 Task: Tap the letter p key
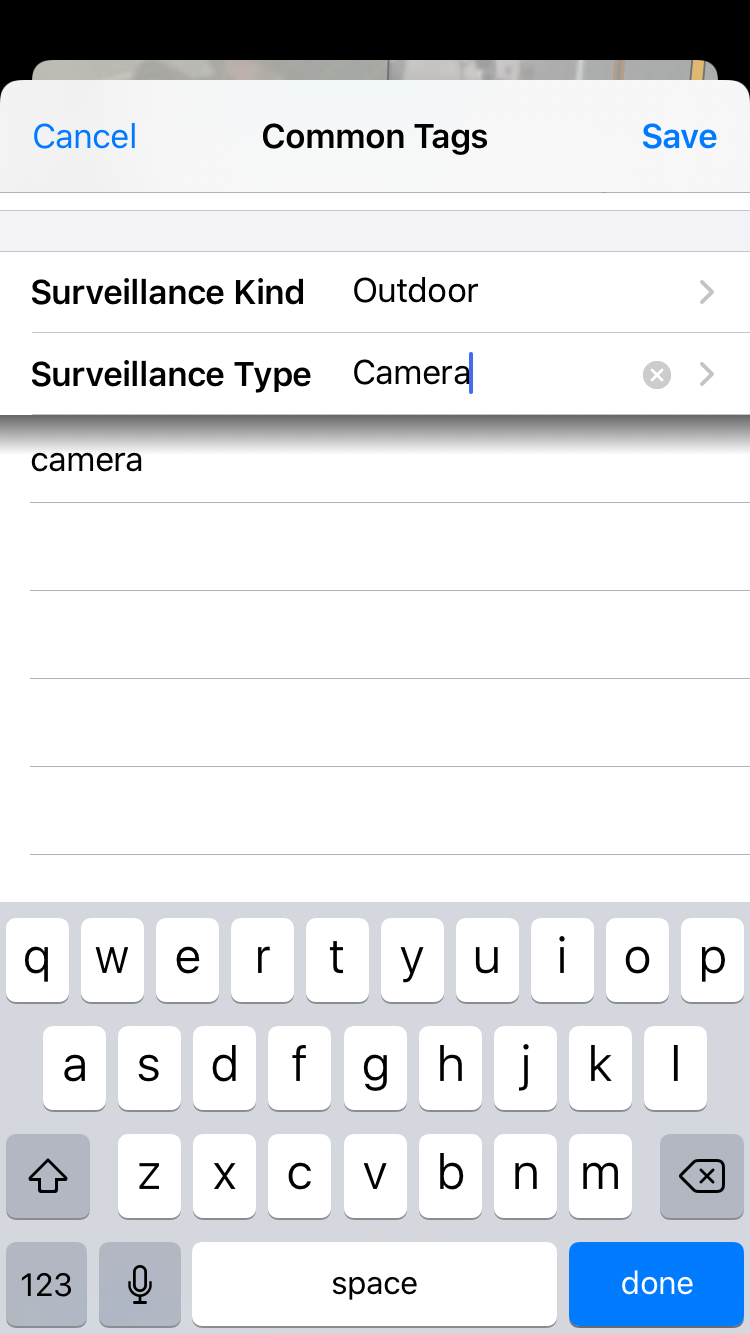tap(712, 960)
